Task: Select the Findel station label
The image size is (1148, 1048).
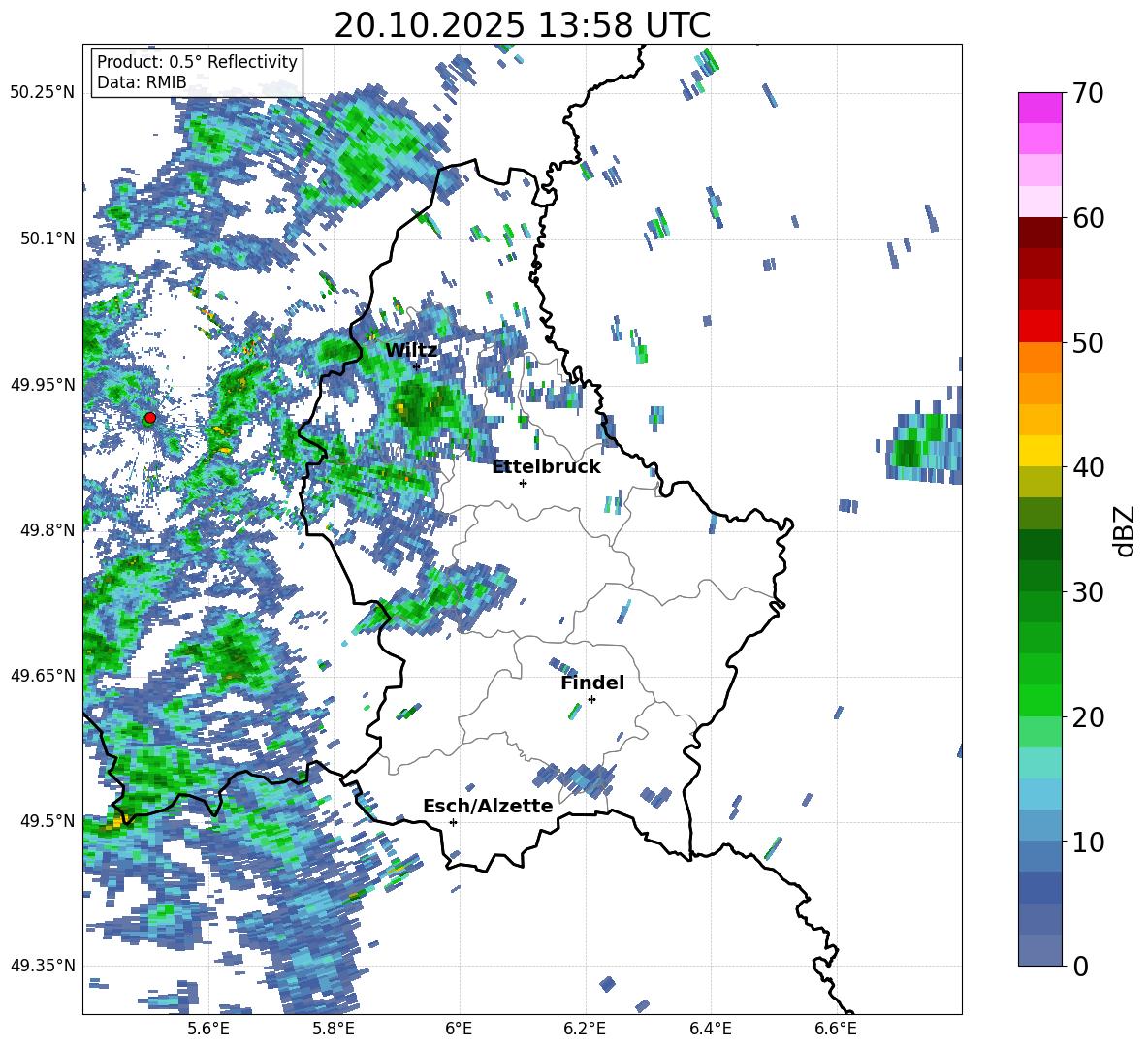Action: [x=592, y=683]
